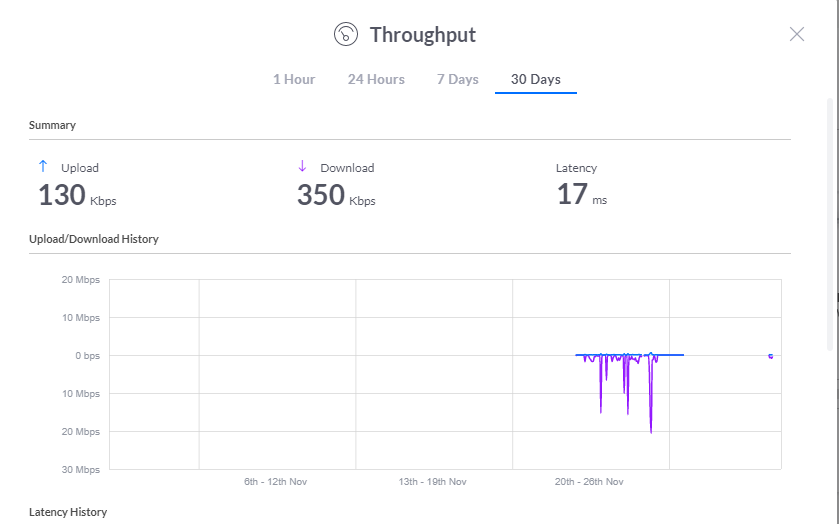Click the Latency History heading
The width and height of the screenshot is (839, 524).
[68, 512]
